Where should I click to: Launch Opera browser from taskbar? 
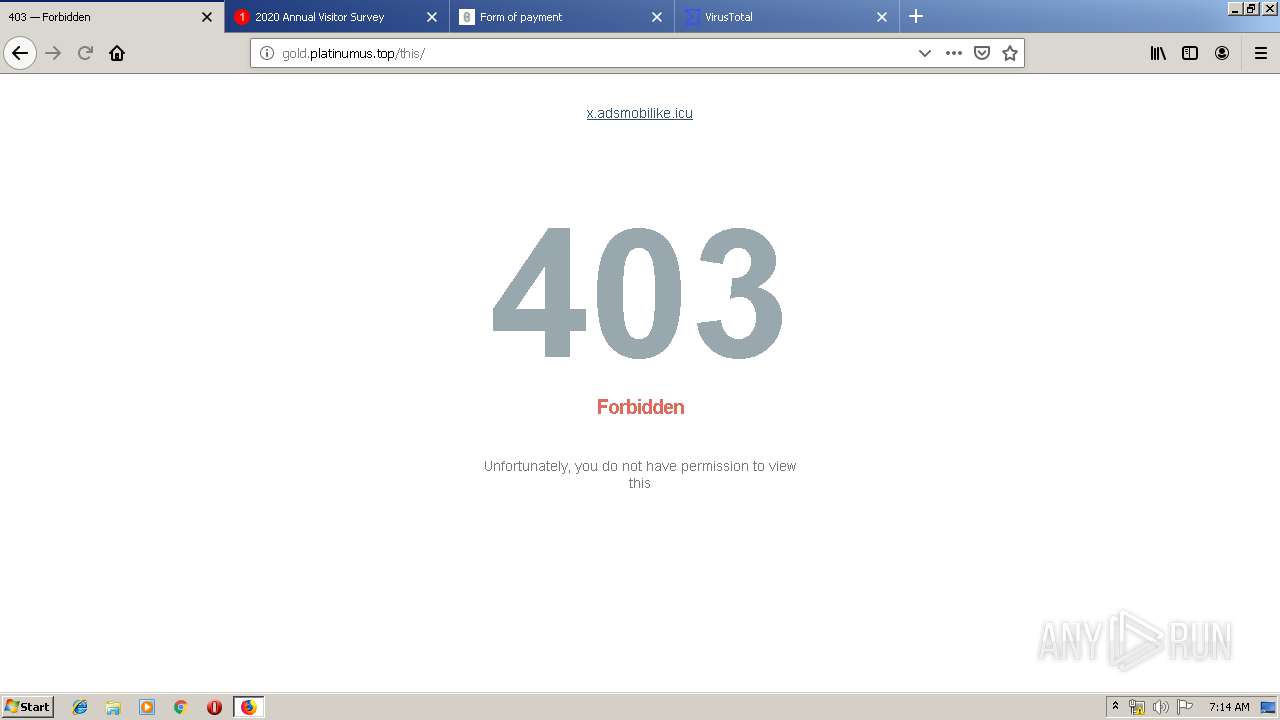tap(214, 707)
